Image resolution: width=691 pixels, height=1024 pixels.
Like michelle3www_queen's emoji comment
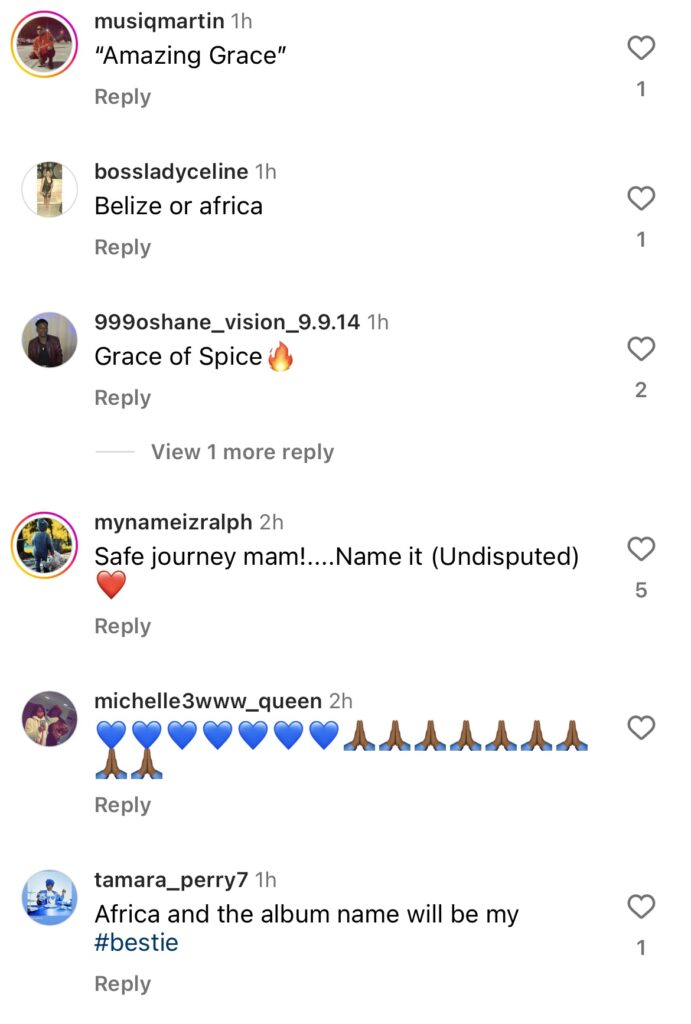point(641,728)
